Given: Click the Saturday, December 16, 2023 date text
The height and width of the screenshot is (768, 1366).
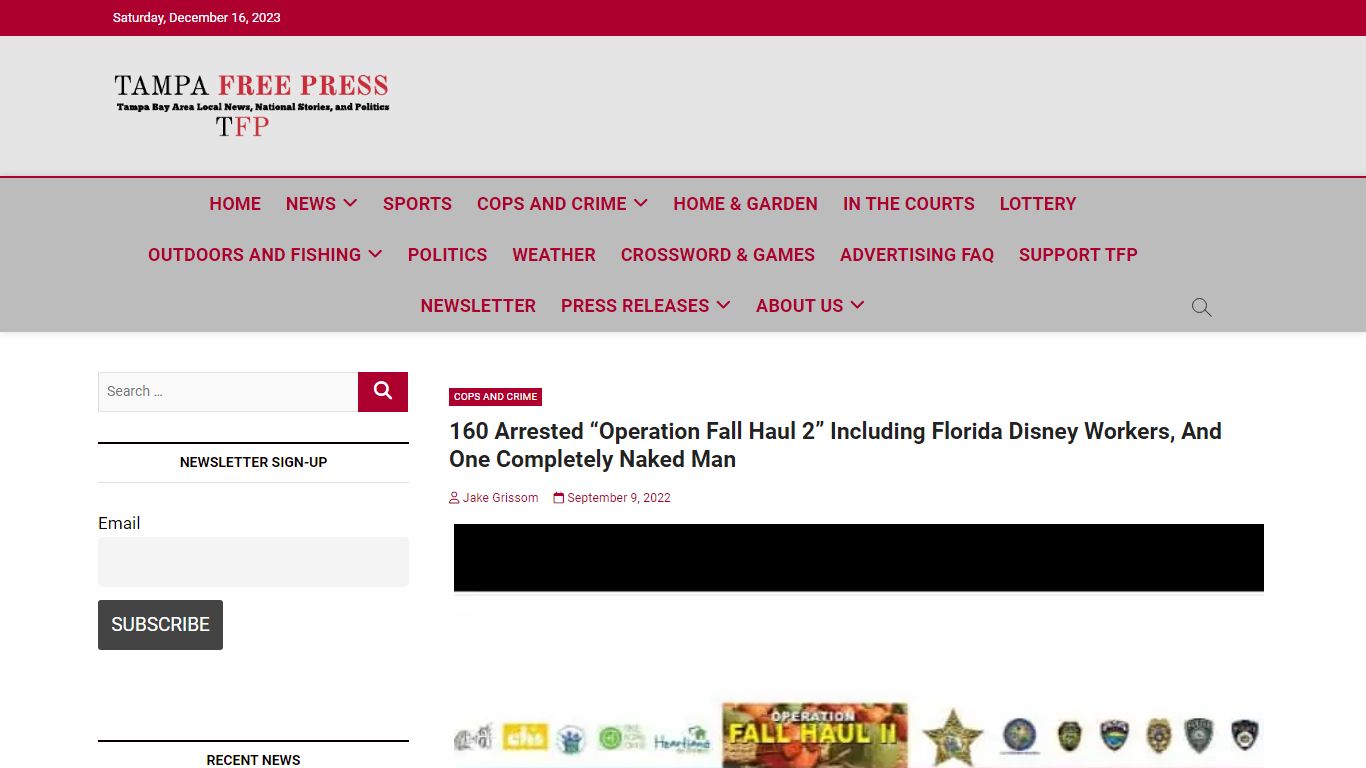Looking at the screenshot, I should click(x=197, y=18).
